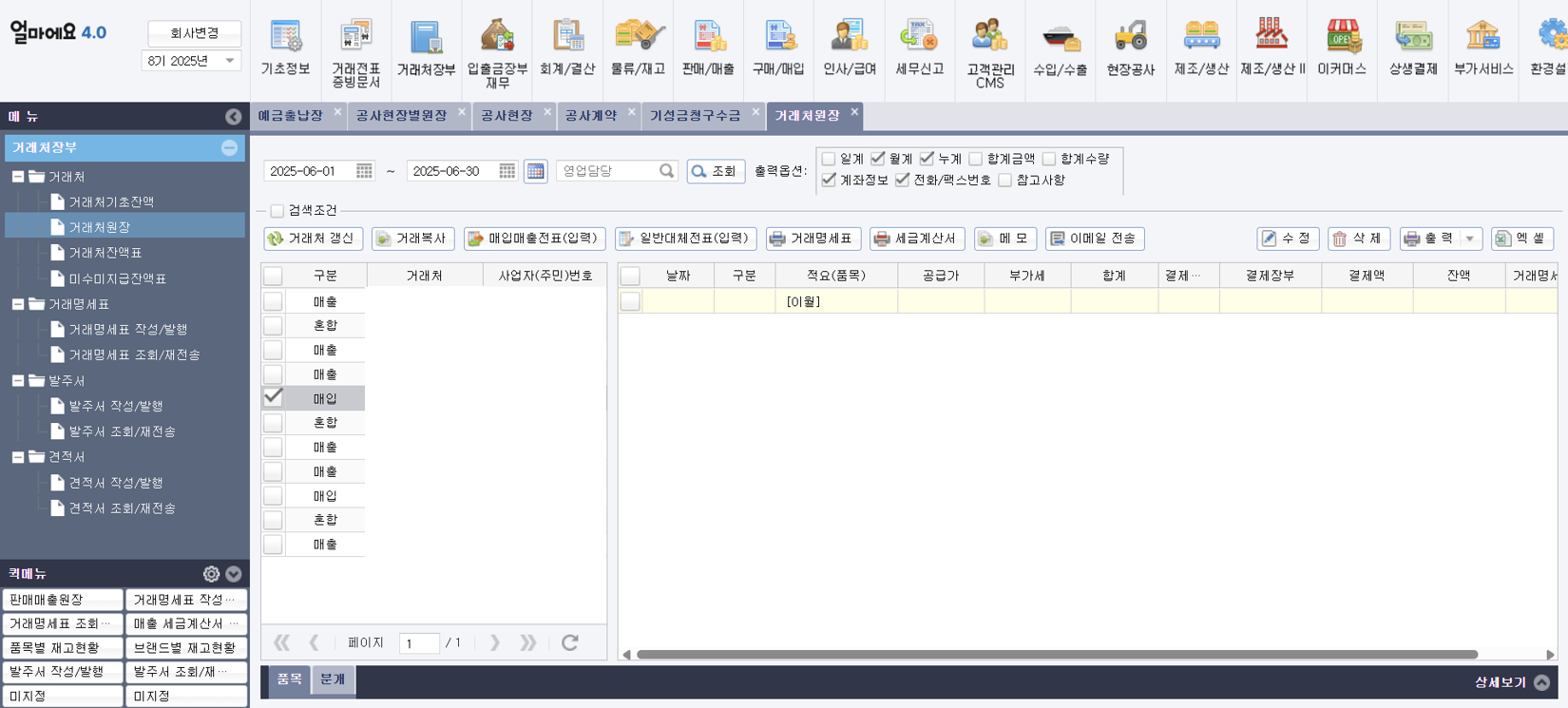The height and width of the screenshot is (708, 1568).
Task: Click the 조회 search button
Action: [x=716, y=171]
